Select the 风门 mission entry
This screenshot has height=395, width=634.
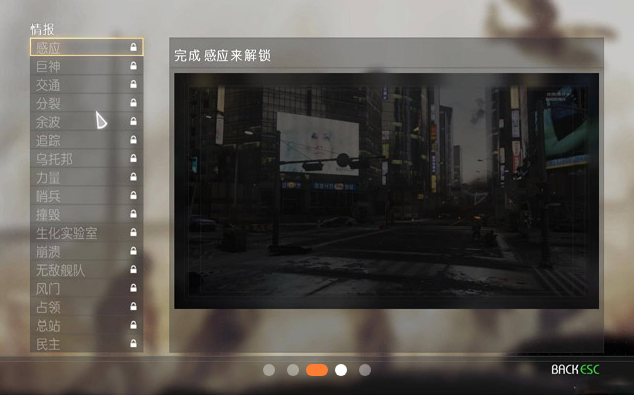pyautogui.click(x=87, y=288)
